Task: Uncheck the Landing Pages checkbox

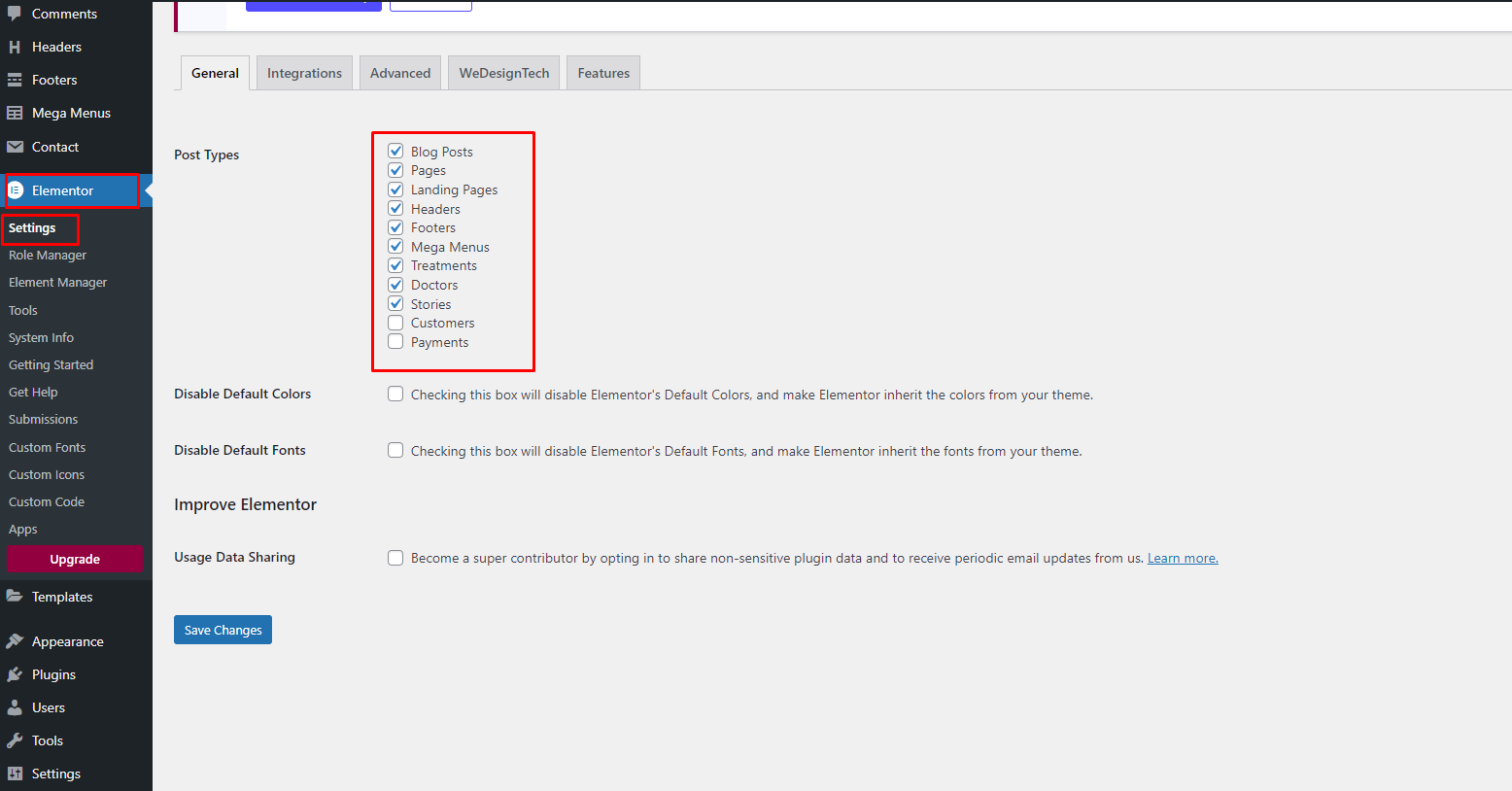Action: (395, 189)
